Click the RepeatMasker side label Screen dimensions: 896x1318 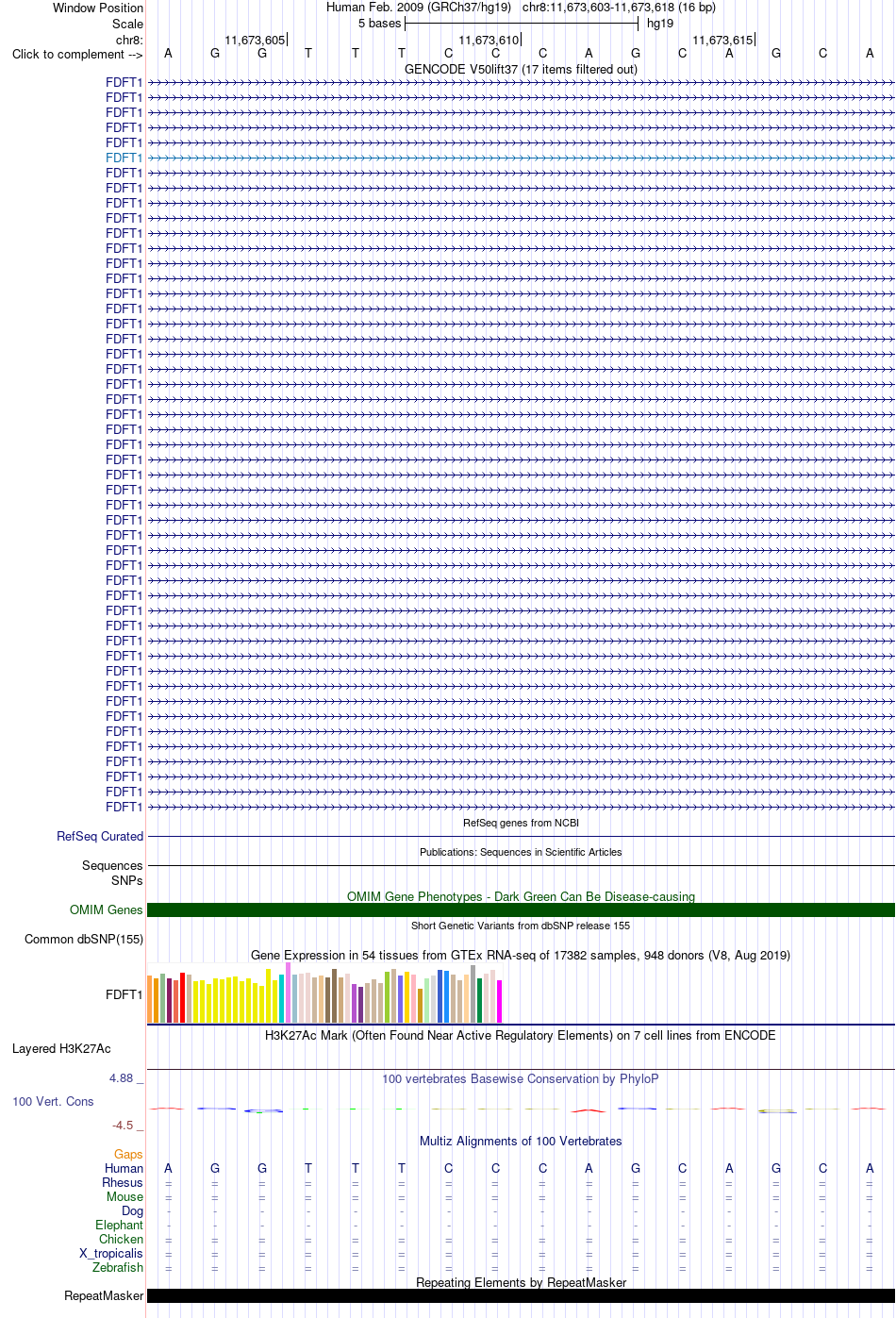coord(104,1295)
